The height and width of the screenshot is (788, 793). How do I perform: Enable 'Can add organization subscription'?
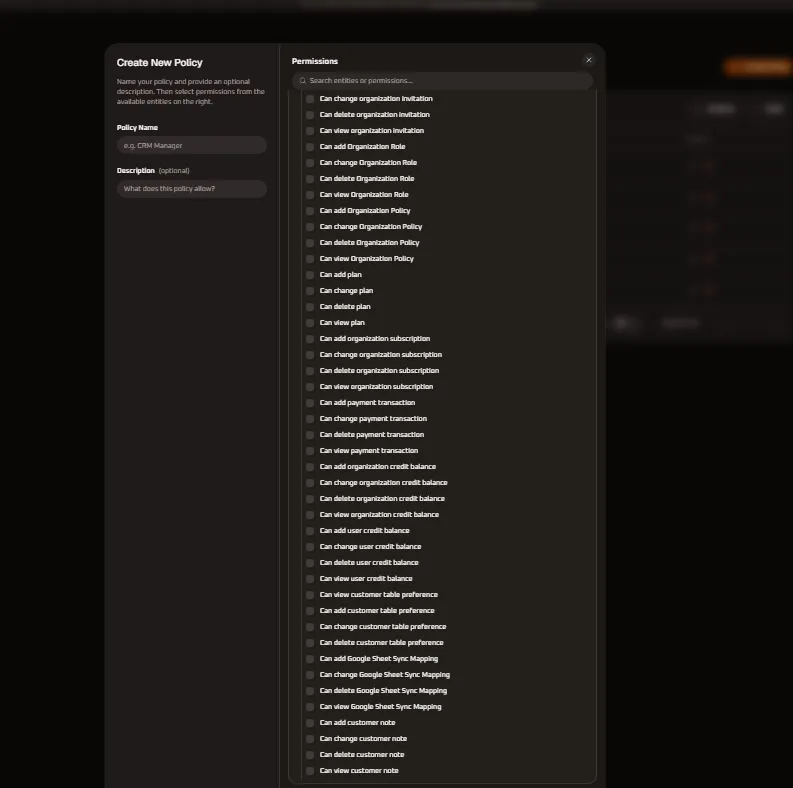pos(310,339)
